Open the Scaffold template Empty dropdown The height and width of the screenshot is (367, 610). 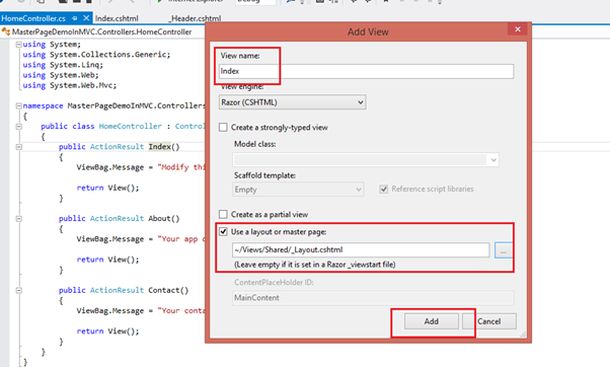point(298,190)
